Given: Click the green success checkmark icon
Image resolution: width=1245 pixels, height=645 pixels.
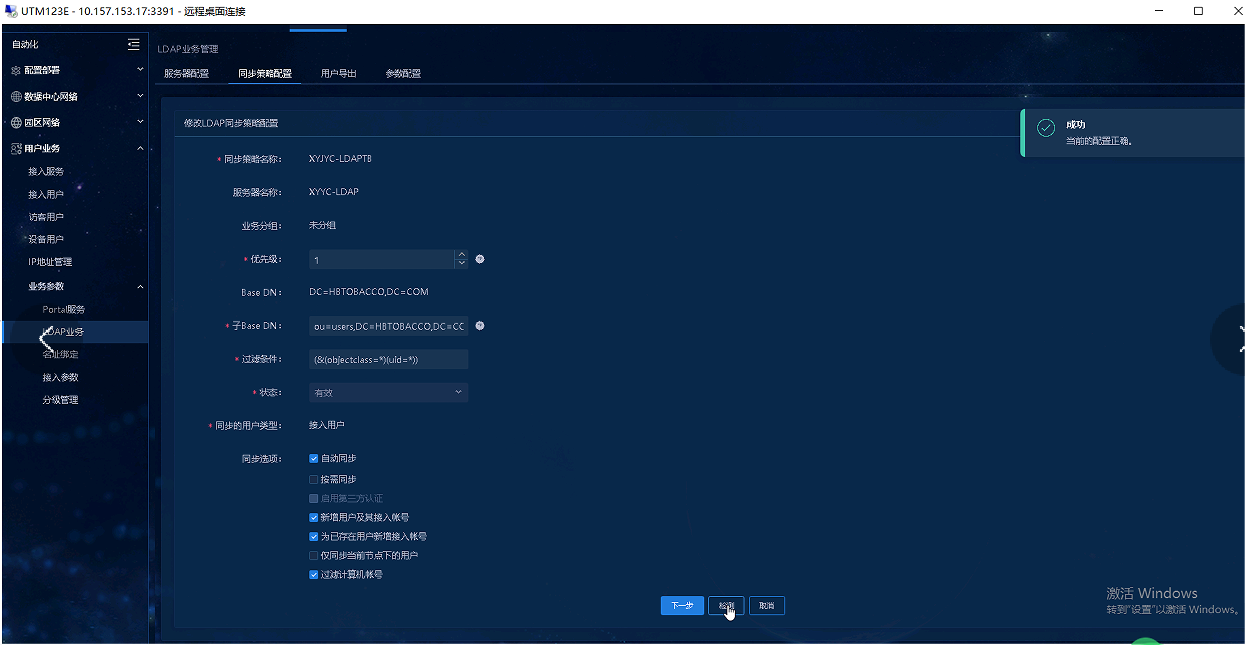Looking at the screenshot, I should point(1046,129).
